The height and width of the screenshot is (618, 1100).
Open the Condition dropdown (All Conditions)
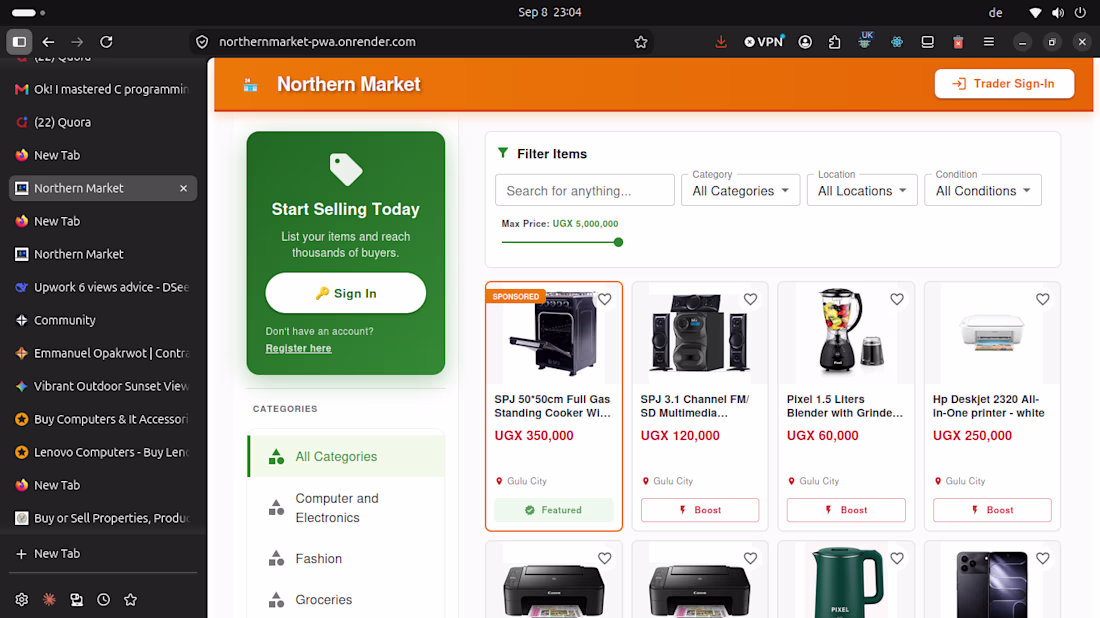[983, 191]
